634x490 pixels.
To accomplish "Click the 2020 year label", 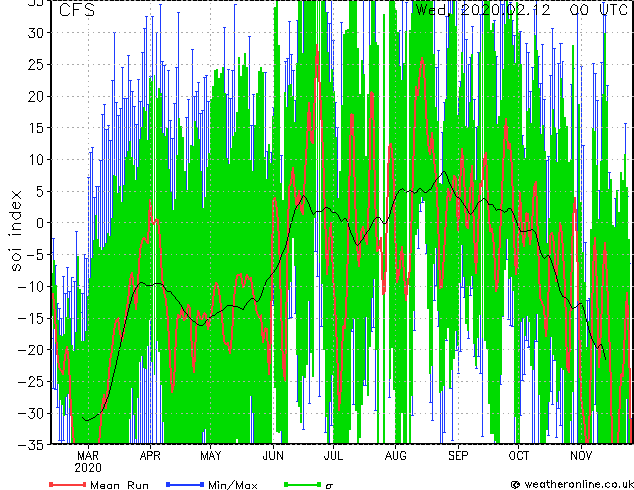I will tap(88, 468).
